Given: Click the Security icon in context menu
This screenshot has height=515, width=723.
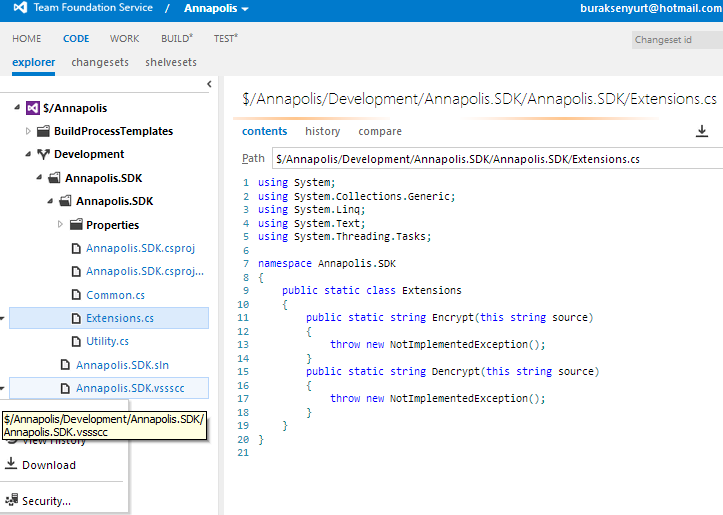Looking at the screenshot, I should pyautogui.click(x=11, y=500).
